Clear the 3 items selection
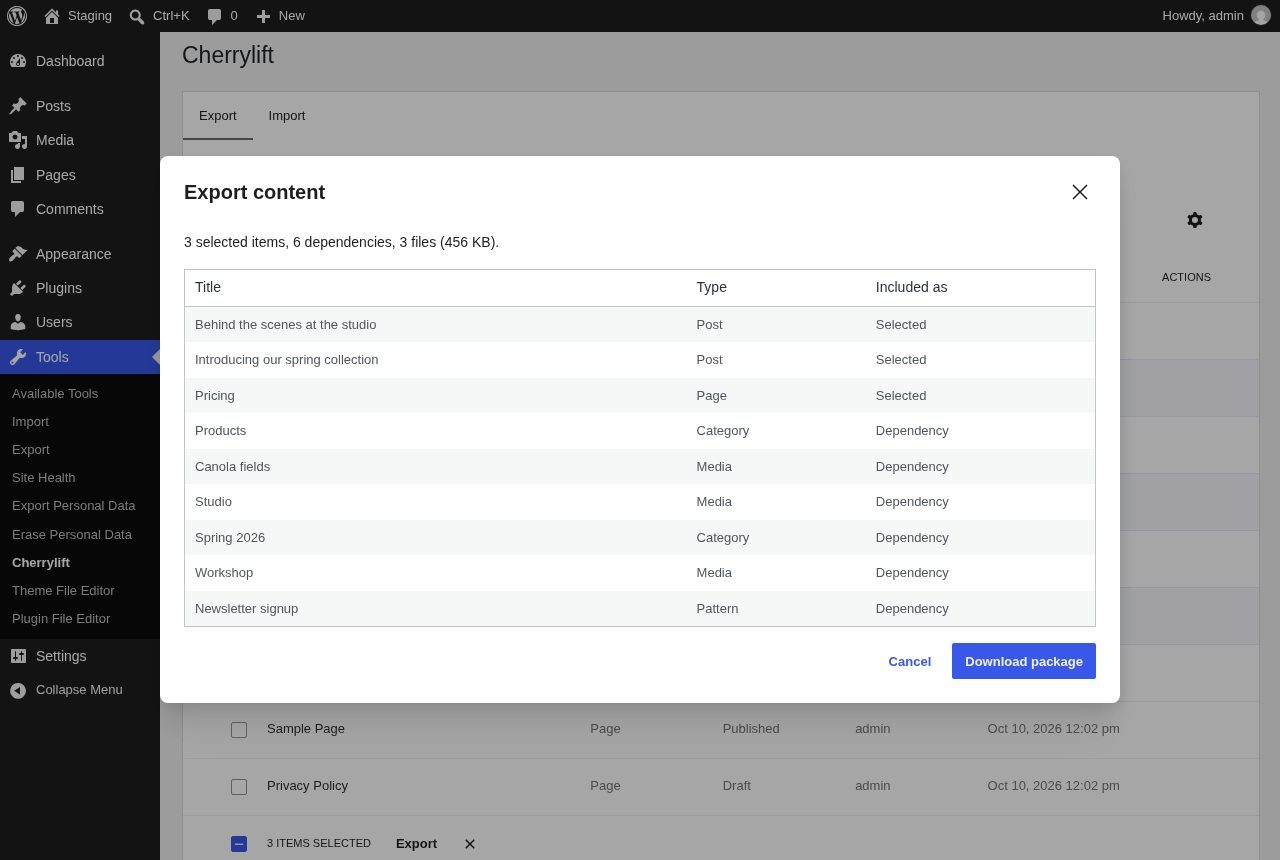Screen dimensions: 1280x860 click(470, 844)
